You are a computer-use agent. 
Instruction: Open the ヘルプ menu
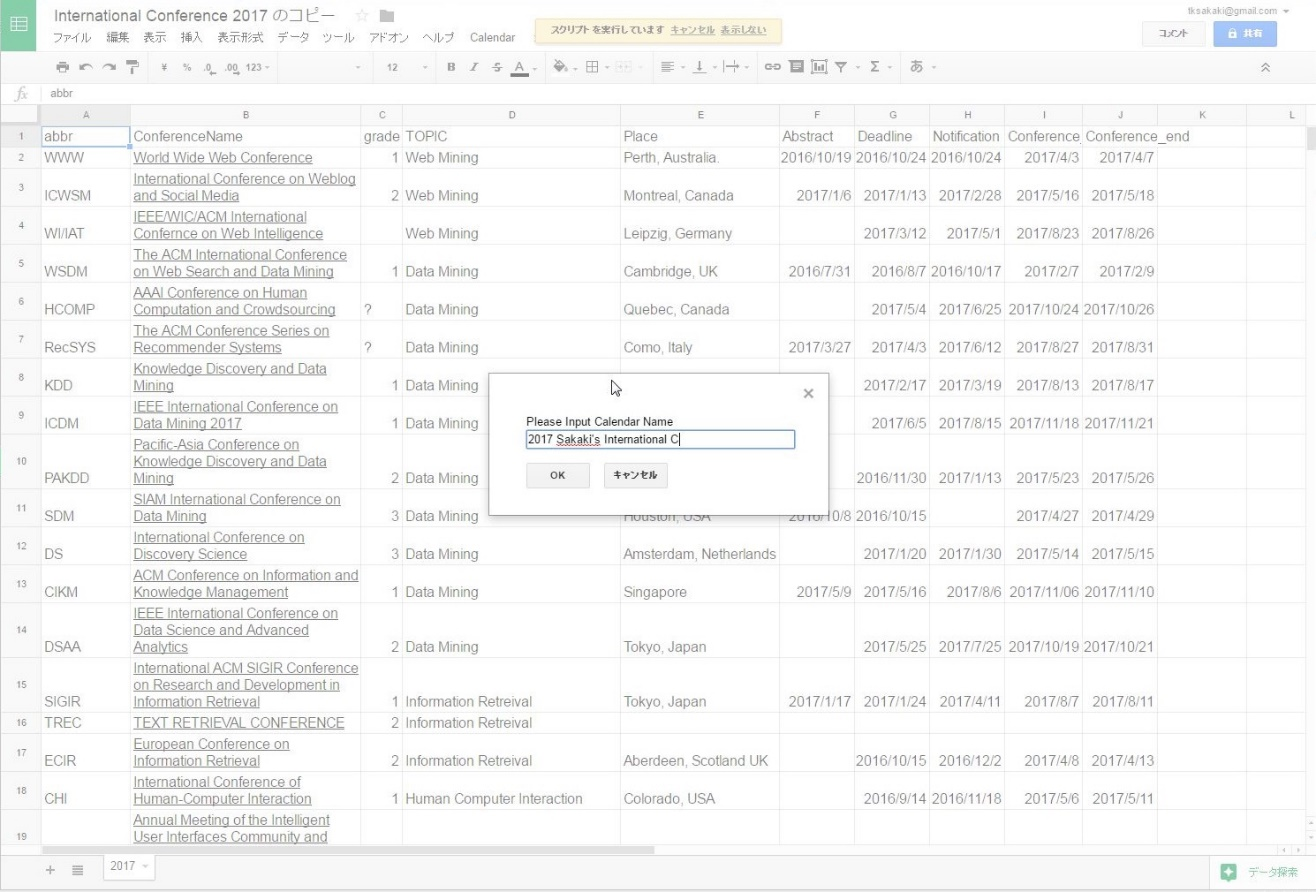pyautogui.click(x=438, y=37)
